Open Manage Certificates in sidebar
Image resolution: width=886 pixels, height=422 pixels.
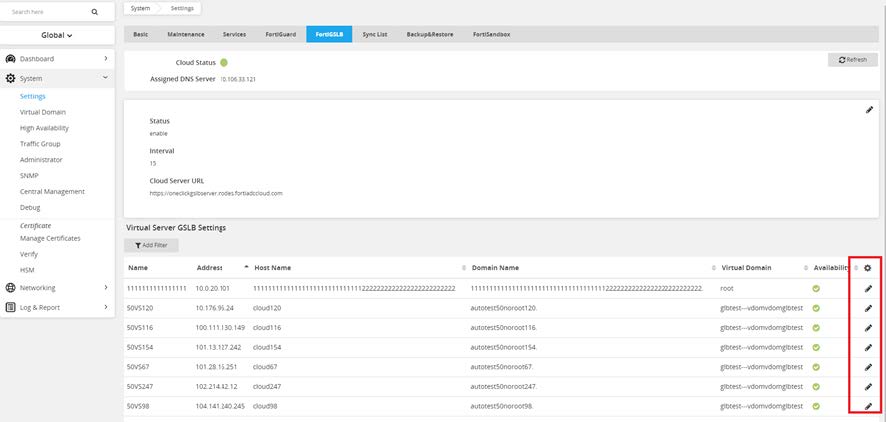coord(50,238)
